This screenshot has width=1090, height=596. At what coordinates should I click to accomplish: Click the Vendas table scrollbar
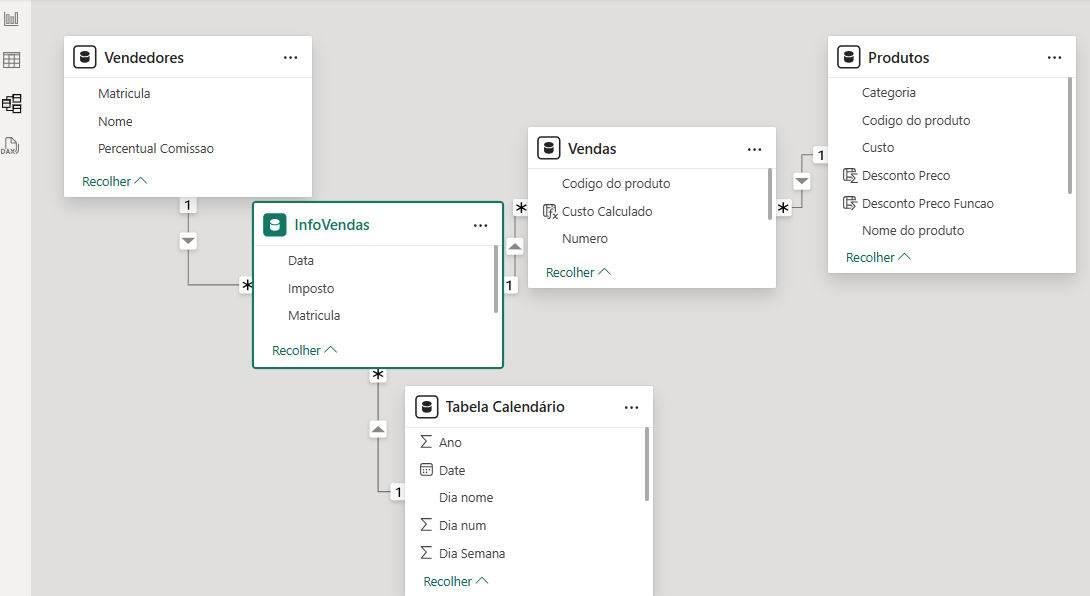pos(769,193)
